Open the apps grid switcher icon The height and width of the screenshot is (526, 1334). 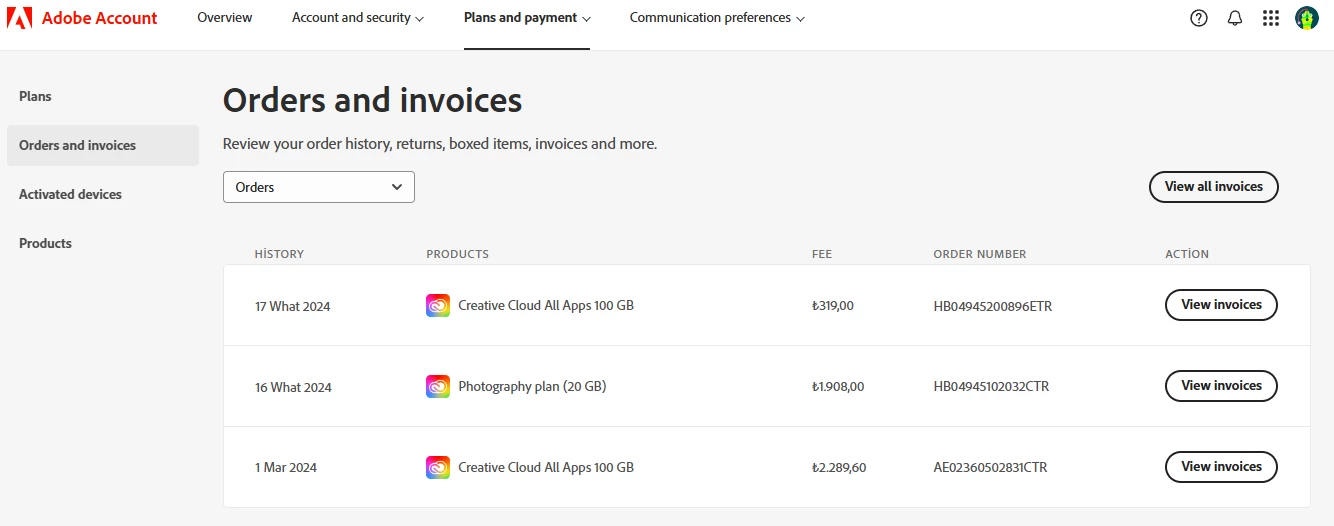pos(1271,18)
